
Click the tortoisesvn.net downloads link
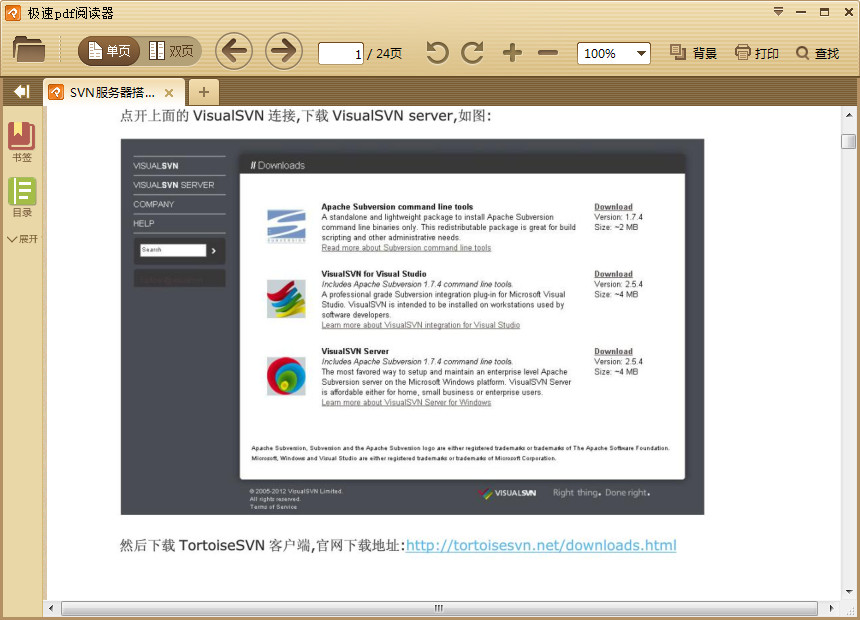541,545
